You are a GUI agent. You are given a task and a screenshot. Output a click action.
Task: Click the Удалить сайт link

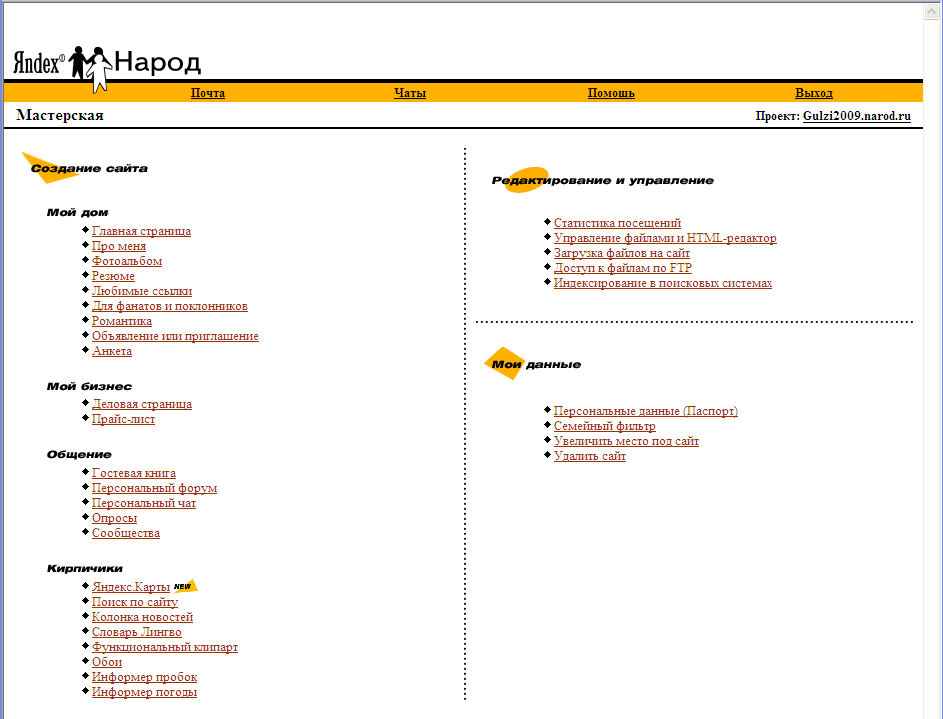590,456
